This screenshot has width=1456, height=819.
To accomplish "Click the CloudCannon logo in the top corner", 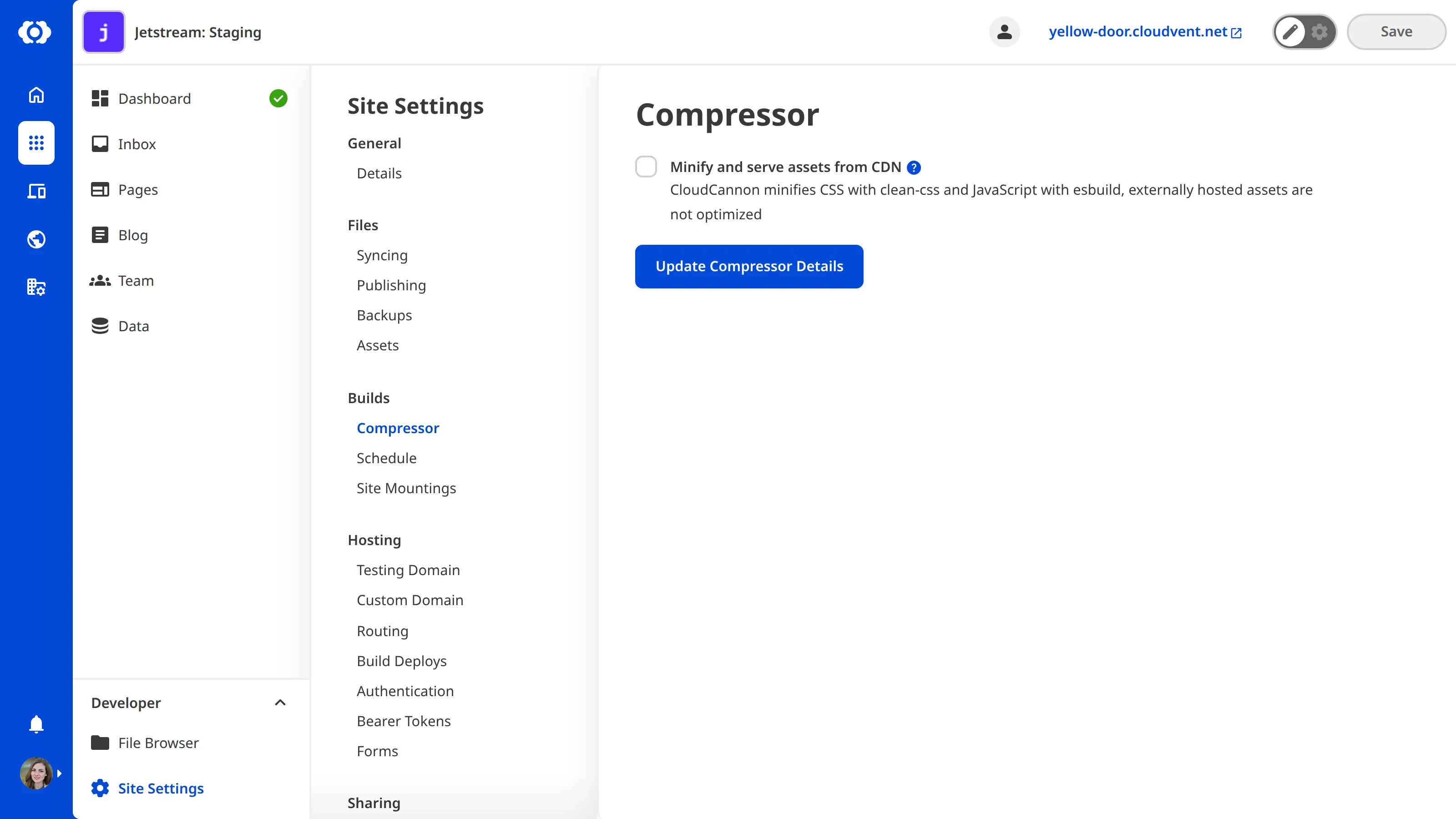I will 35,32.
